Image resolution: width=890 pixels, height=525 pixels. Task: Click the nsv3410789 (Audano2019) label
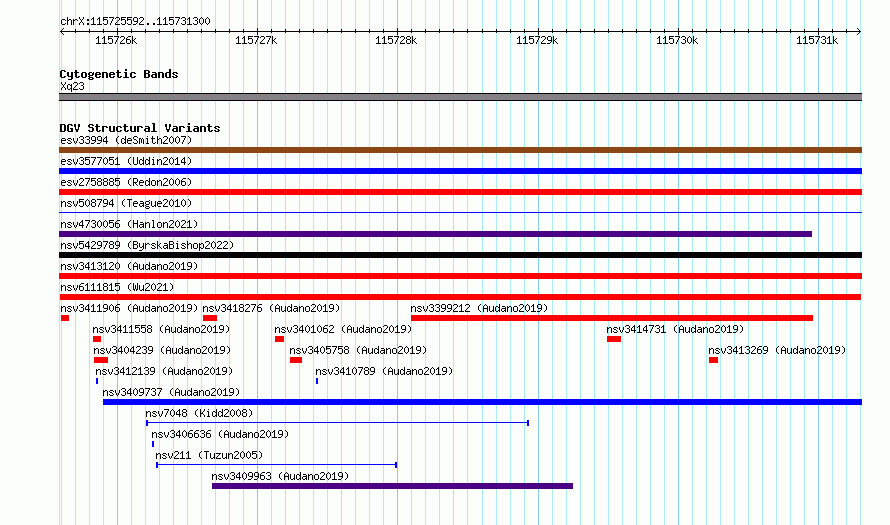[x=384, y=371]
